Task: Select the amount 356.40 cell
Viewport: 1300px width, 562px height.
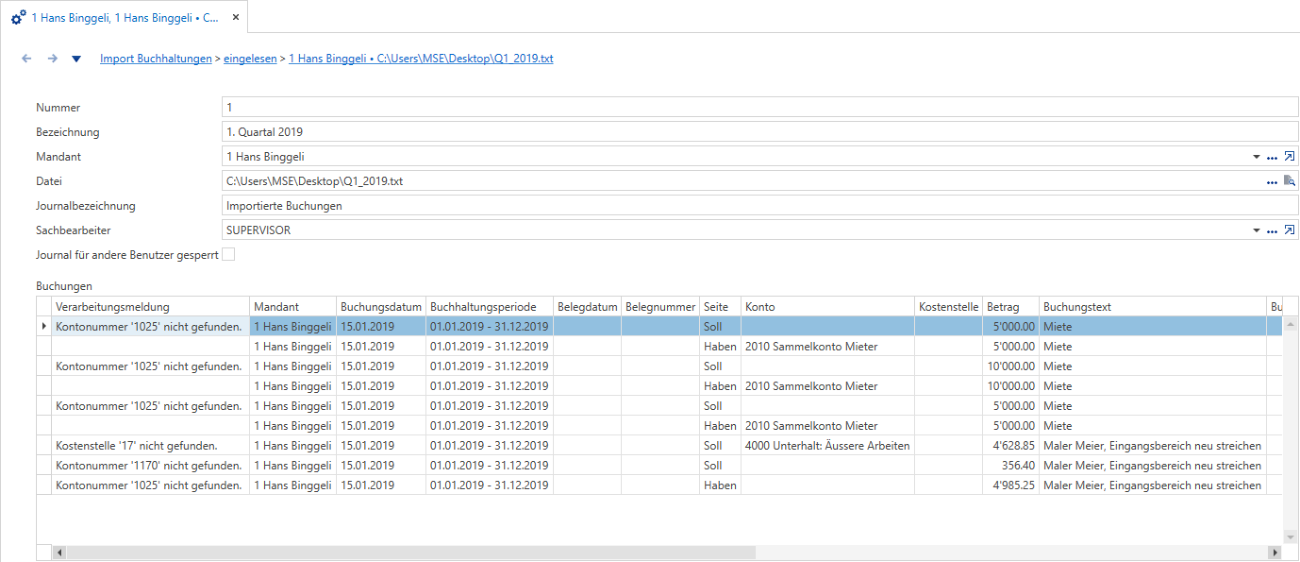Action: pyautogui.click(x=1011, y=466)
